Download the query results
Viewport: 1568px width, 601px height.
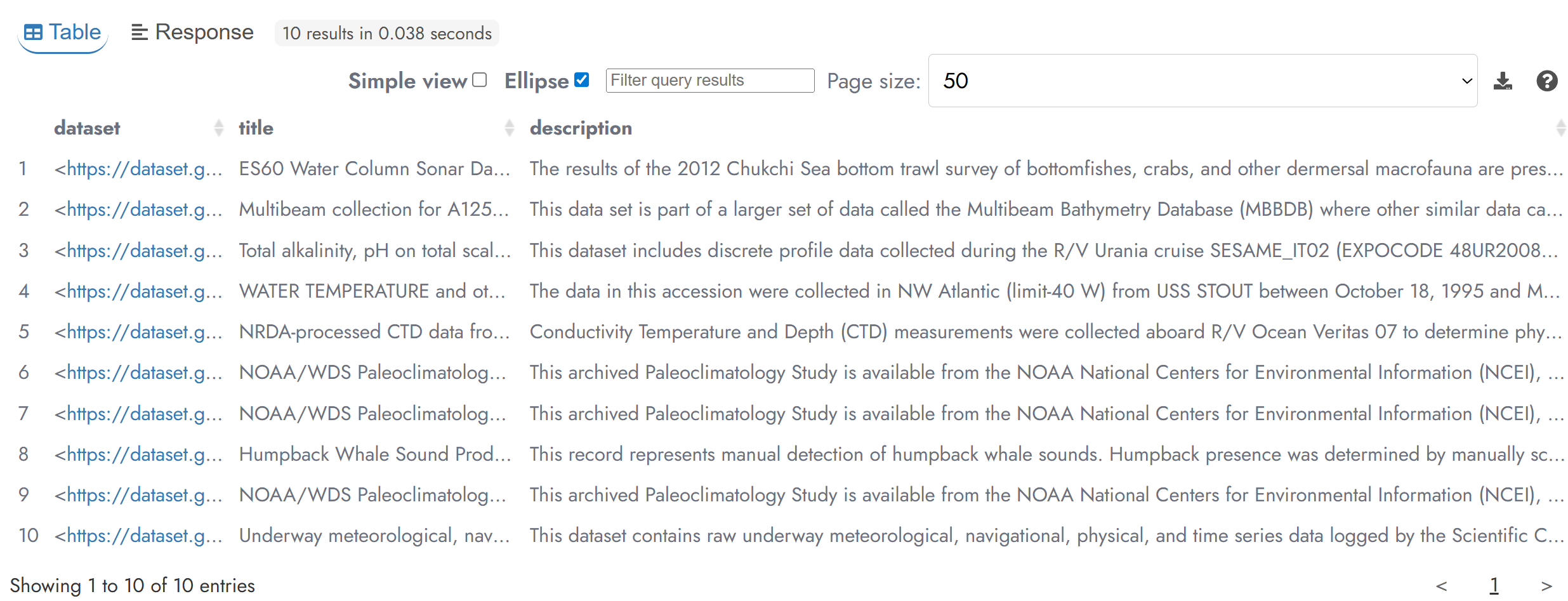(1502, 81)
